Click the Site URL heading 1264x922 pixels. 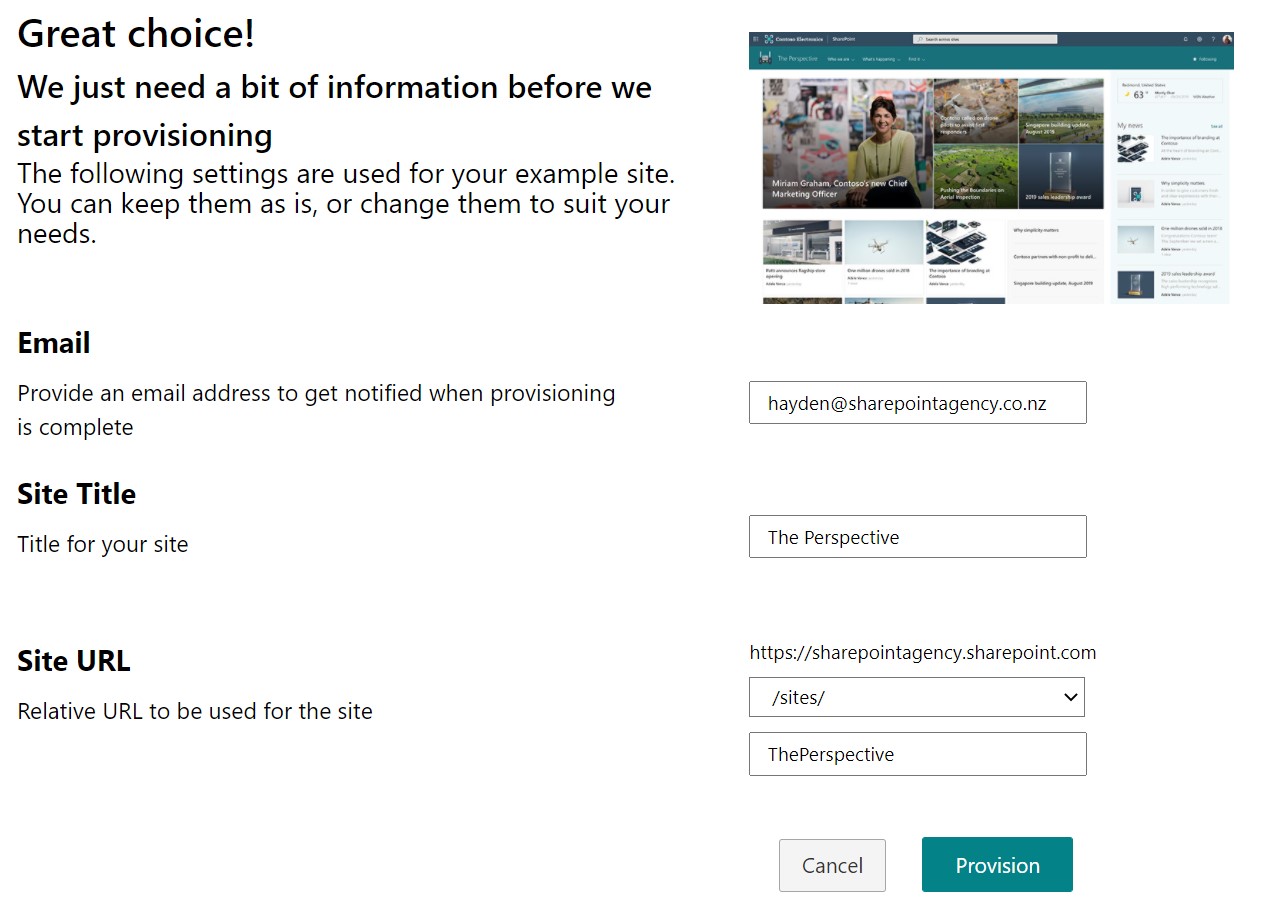click(x=74, y=661)
